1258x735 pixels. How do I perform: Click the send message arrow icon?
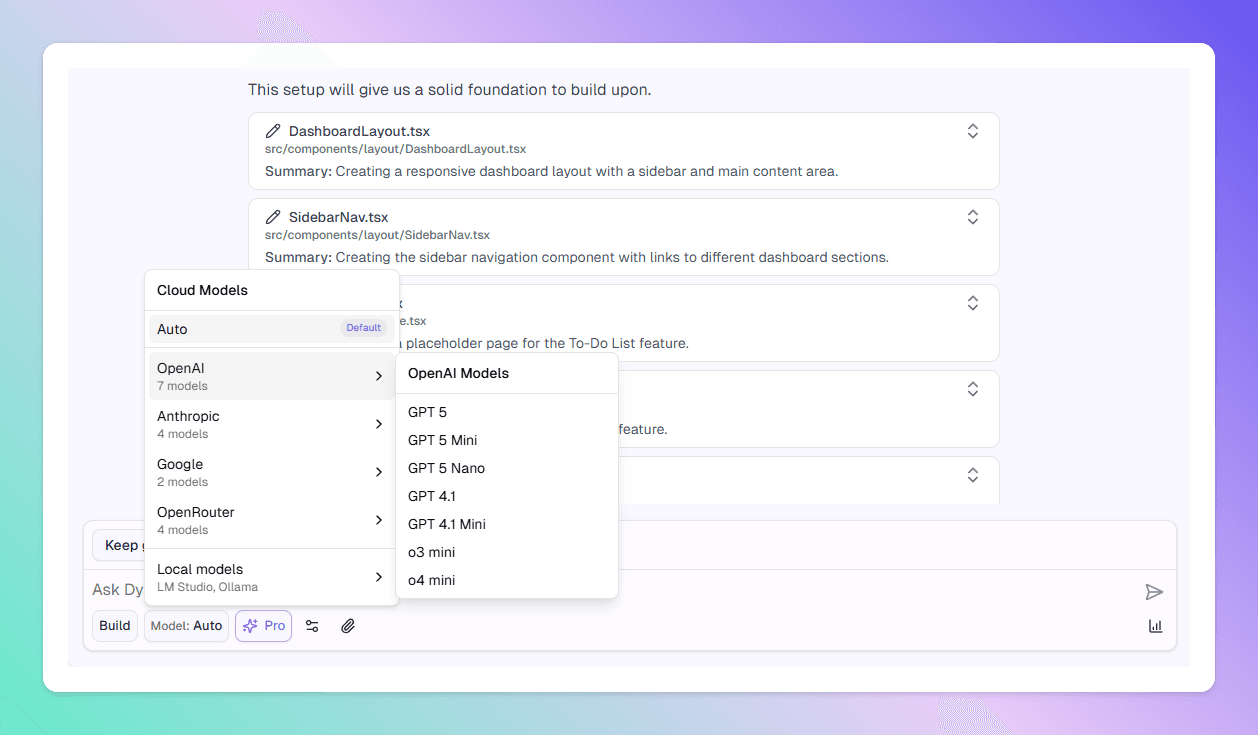(x=1154, y=592)
